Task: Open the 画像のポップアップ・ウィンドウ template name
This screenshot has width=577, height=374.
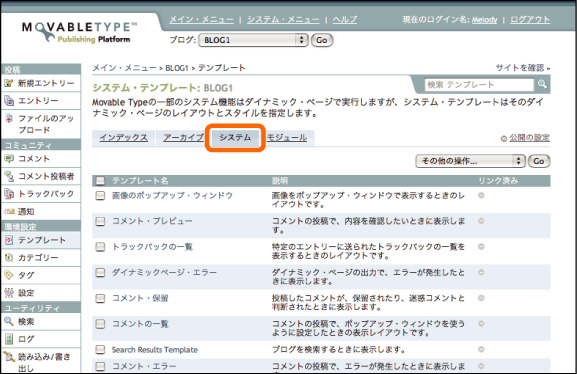Action: 172,195
